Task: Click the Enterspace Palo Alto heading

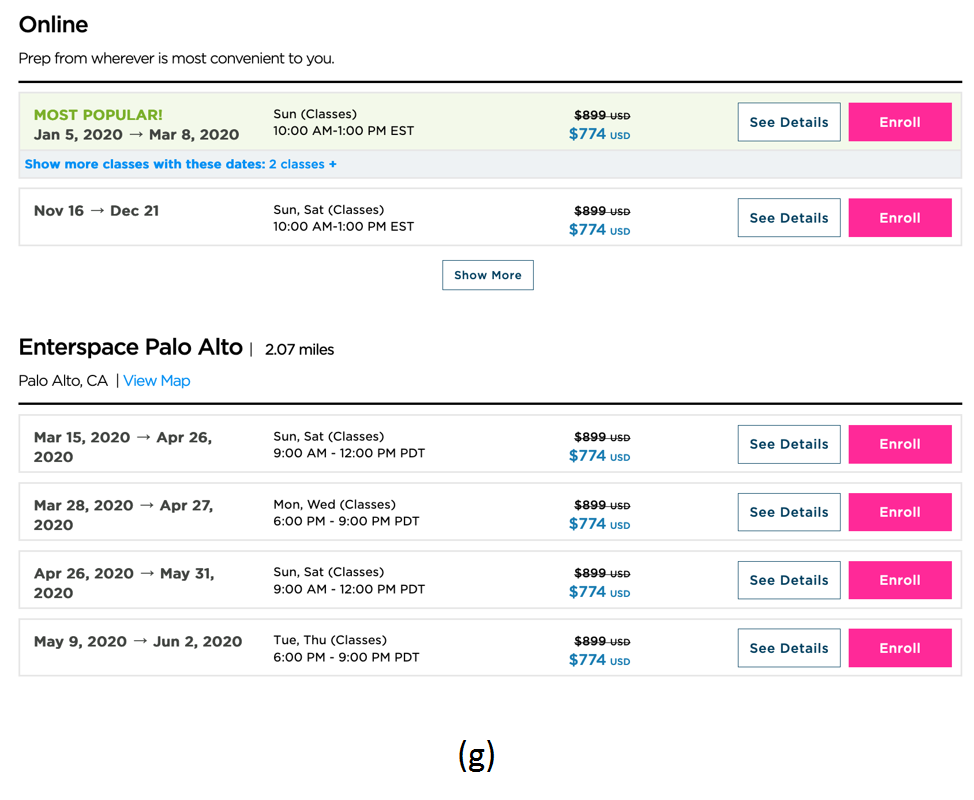Action: tap(130, 348)
